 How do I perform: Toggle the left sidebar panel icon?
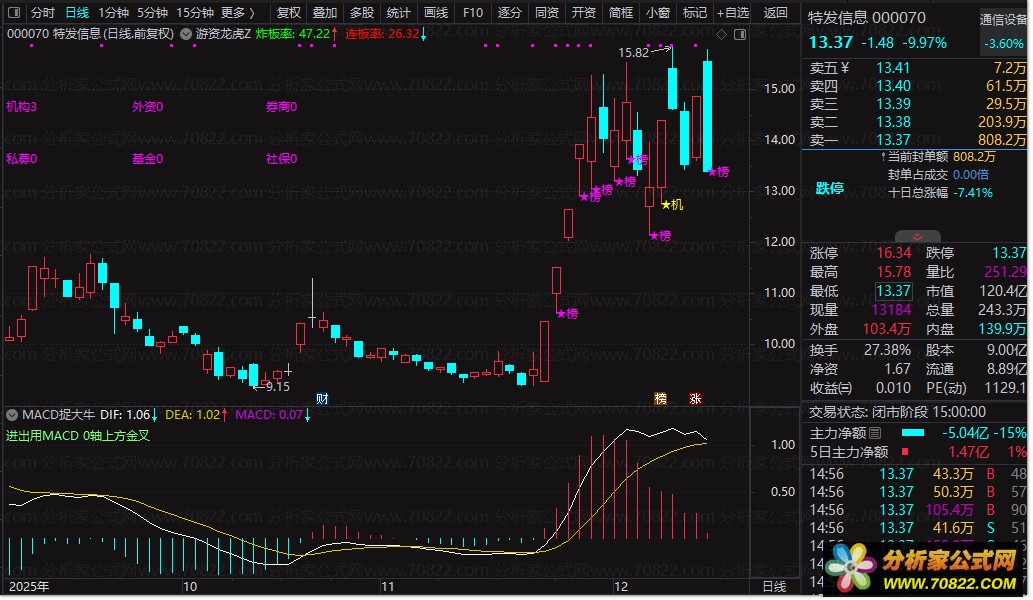tap(14, 13)
